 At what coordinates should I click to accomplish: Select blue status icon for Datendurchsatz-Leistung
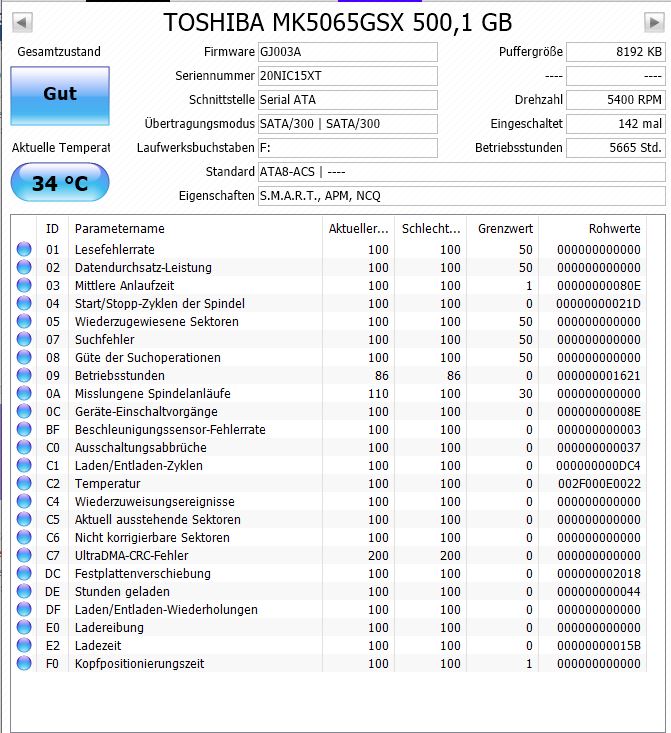(24, 267)
